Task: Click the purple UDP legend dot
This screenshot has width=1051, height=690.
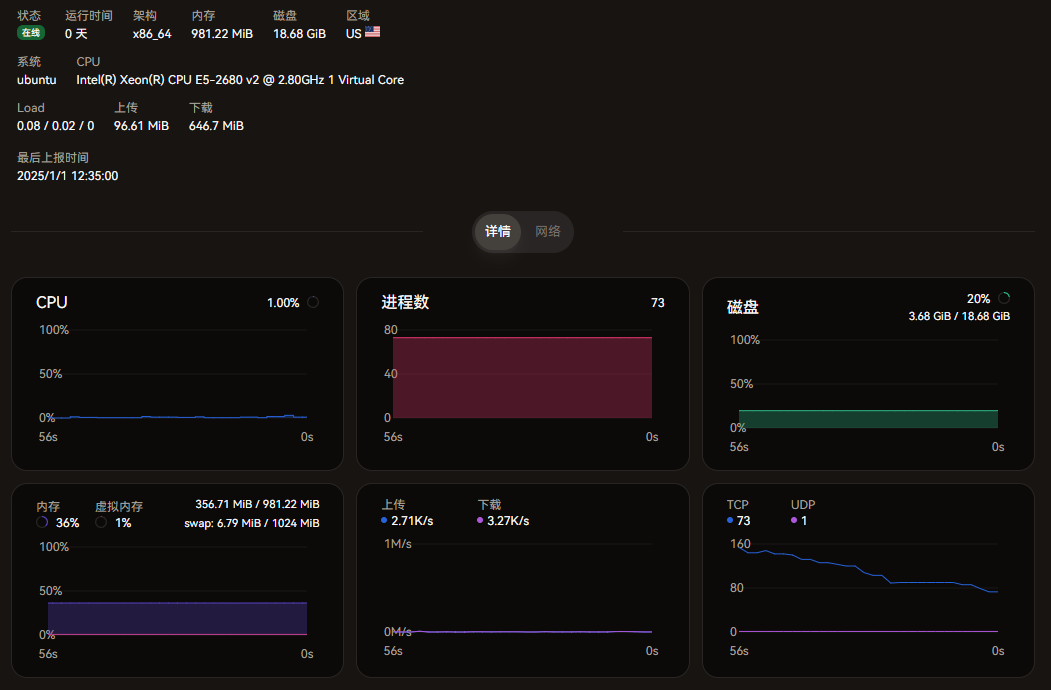Action: click(794, 520)
